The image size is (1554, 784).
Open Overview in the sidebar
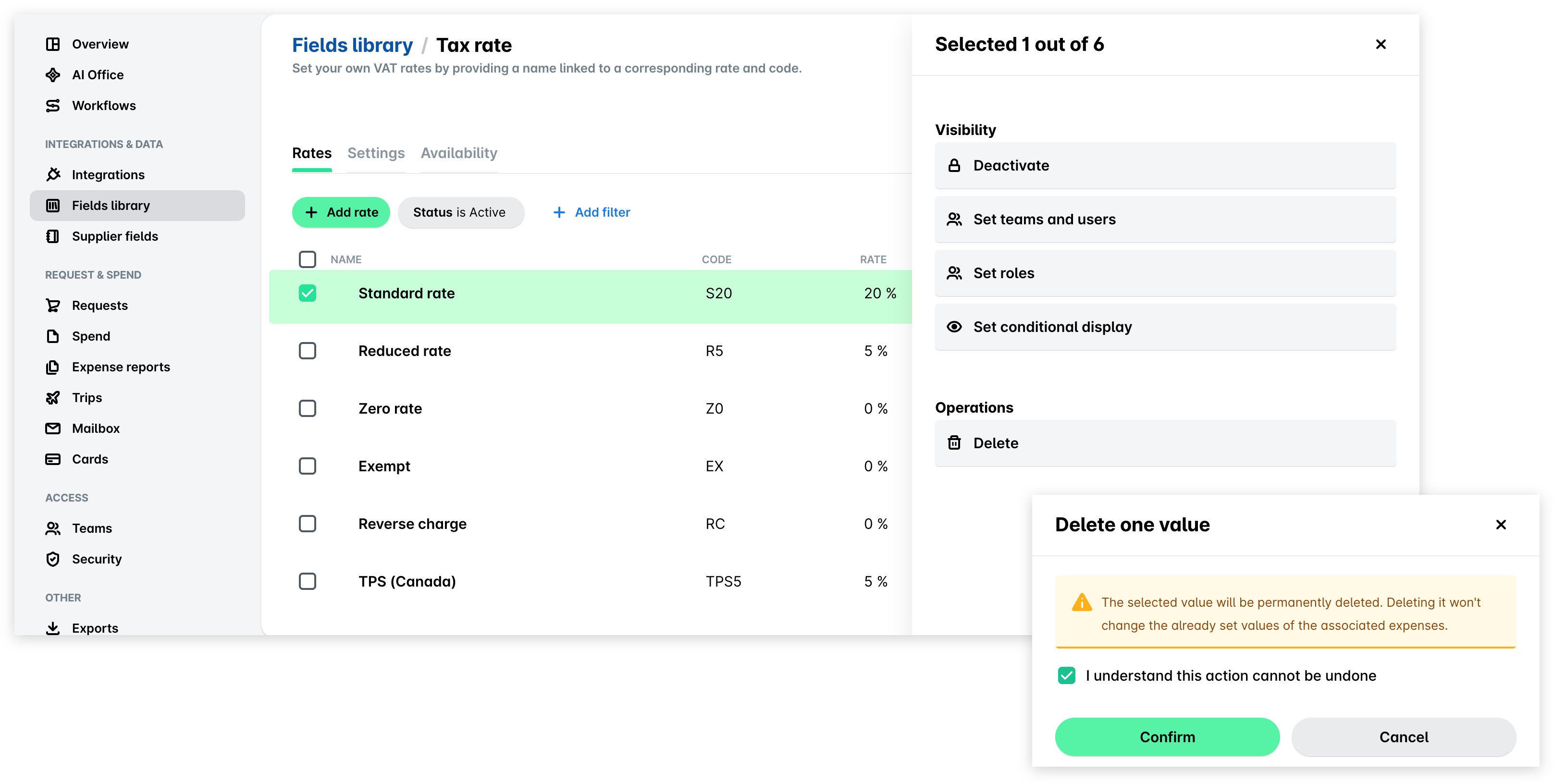pyautogui.click(x=137, y=44)
